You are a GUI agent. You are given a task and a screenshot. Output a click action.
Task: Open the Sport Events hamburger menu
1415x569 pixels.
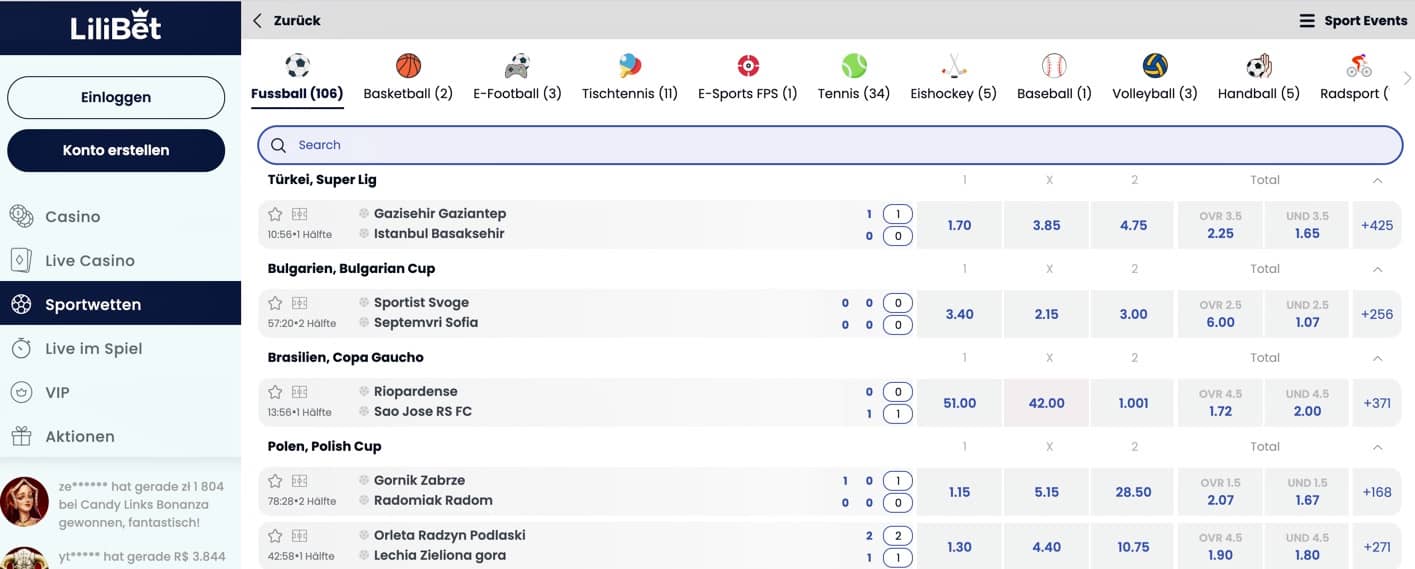[1307, 21]
